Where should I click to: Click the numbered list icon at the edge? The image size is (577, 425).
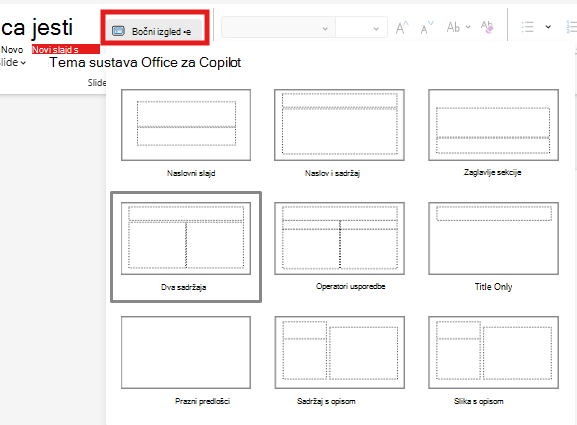point(571,27)
